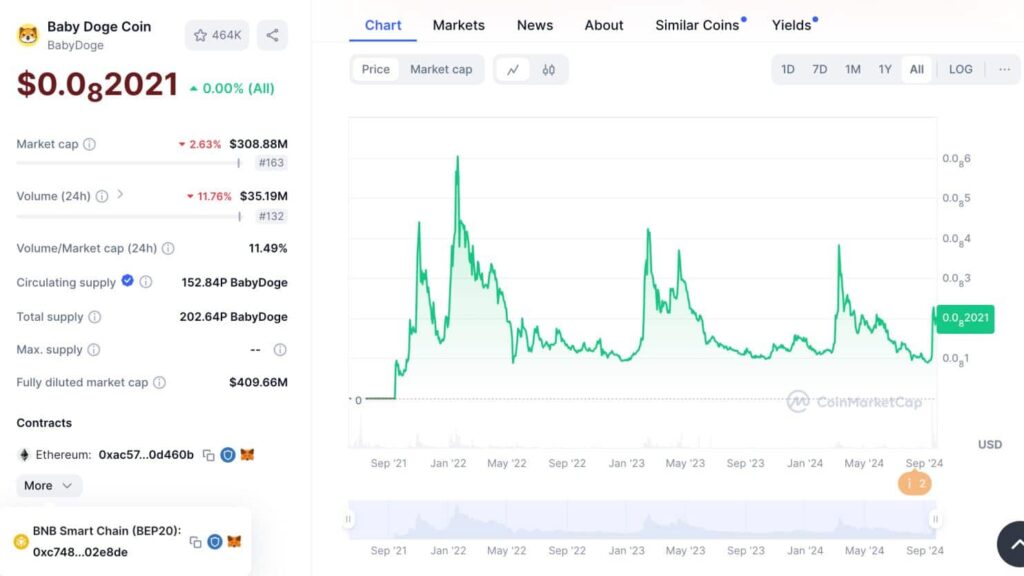Screen dimensions: 1024x576
Task: Click the $308.88M market cap value
Action: coord(259,144)
